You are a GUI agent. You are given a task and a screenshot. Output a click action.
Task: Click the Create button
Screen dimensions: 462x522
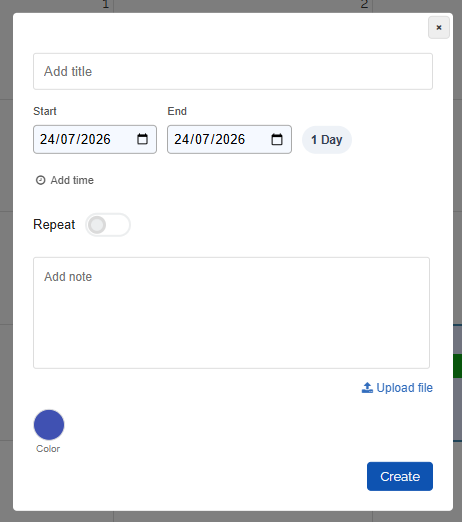click(400, 476)
